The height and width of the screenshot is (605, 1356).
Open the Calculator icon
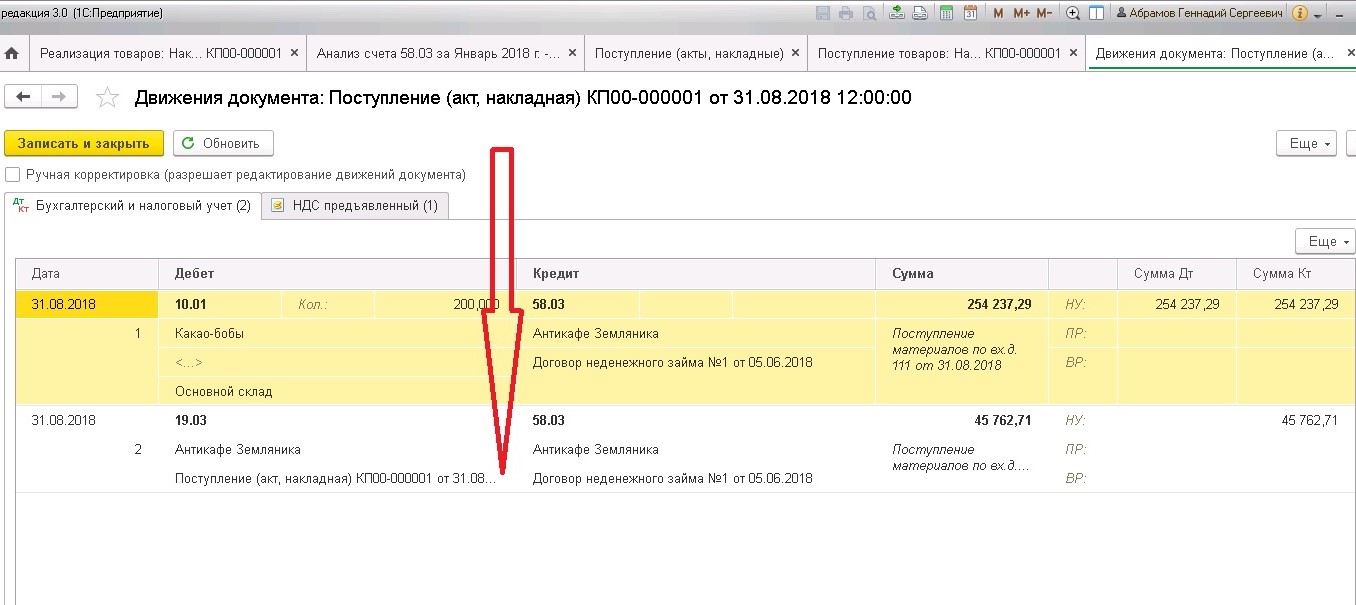(946, 14)
